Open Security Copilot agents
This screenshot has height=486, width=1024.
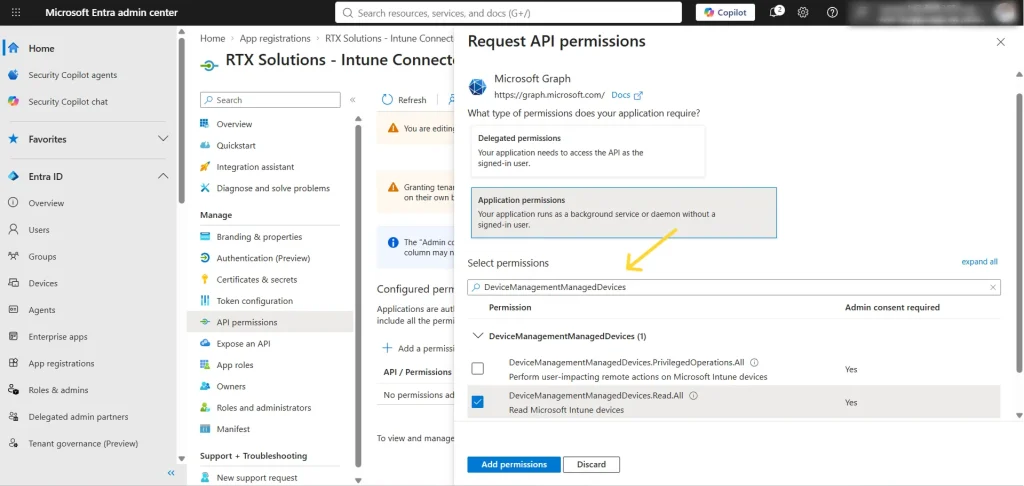coord(72,75)
